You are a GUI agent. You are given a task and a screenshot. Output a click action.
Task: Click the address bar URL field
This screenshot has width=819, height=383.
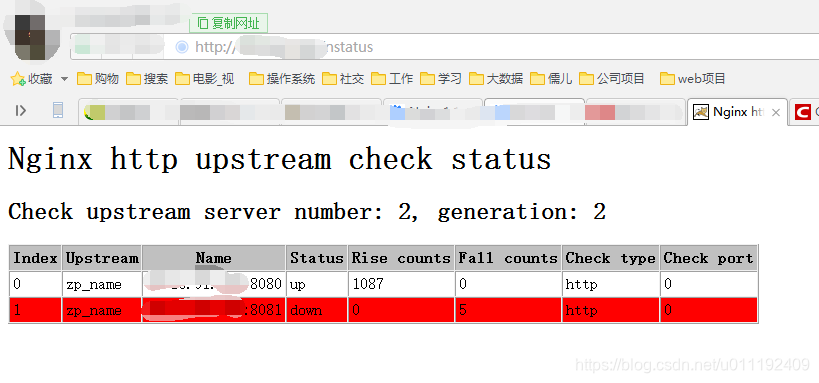[444, 47]
